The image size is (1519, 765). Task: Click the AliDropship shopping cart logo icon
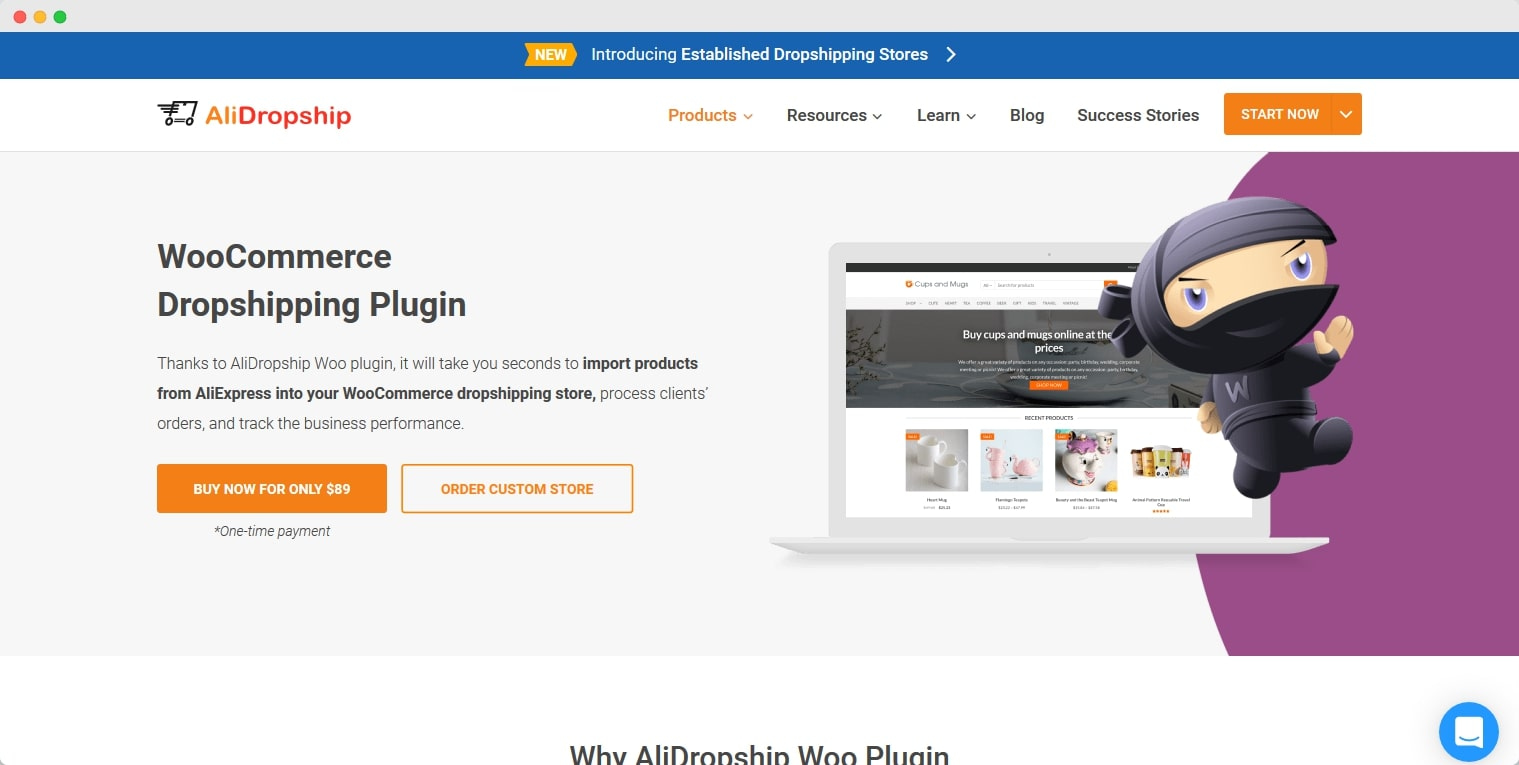pyautogui.click(x=177, y=114)
